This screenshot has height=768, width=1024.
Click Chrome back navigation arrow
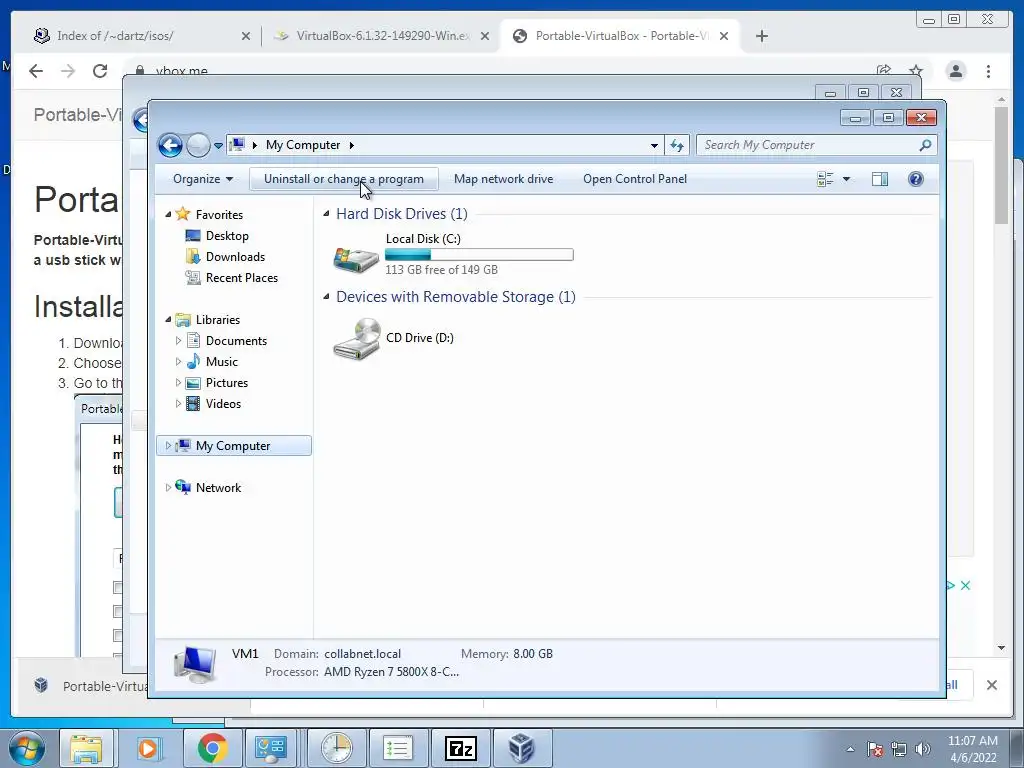36,71
